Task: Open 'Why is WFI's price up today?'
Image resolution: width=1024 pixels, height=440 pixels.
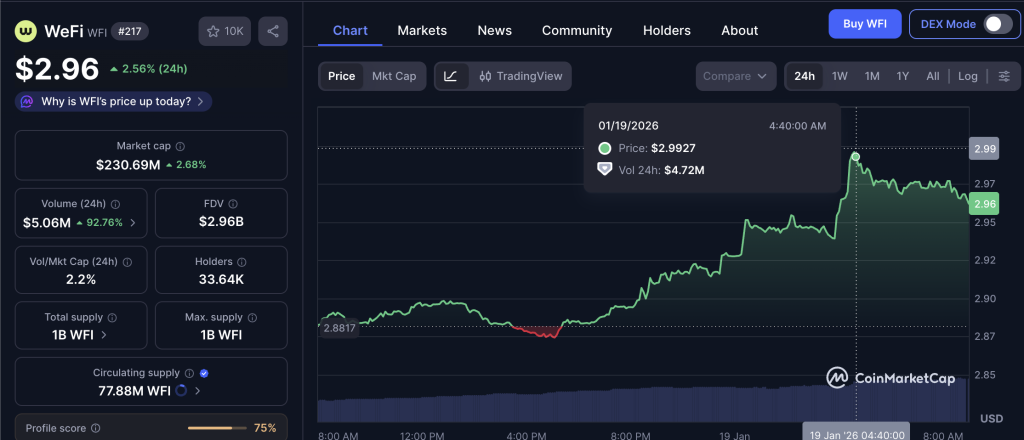Action: point(113,101)
